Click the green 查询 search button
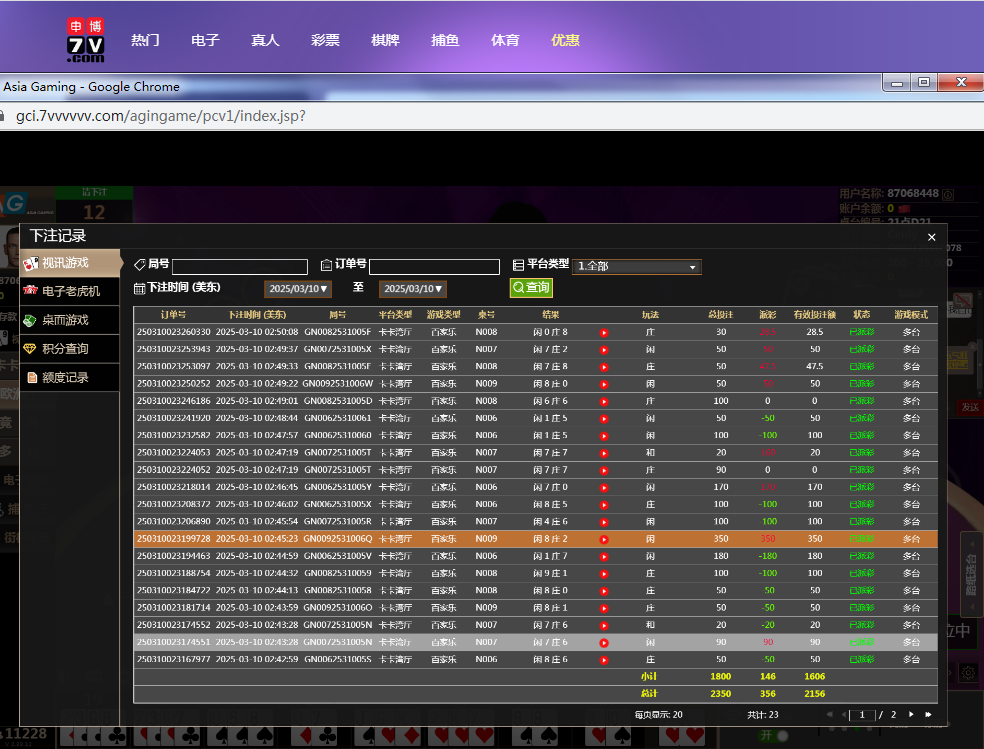 531,288
